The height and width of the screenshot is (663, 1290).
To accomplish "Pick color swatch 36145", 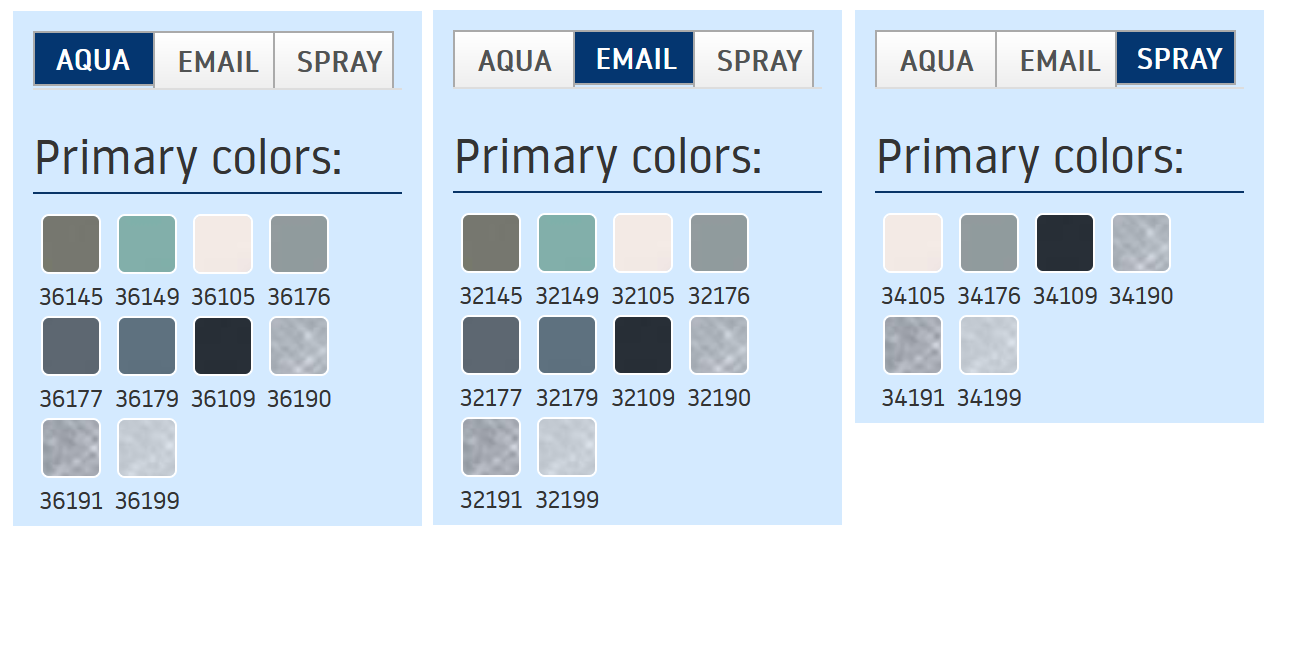I will [x=71, y=244].
